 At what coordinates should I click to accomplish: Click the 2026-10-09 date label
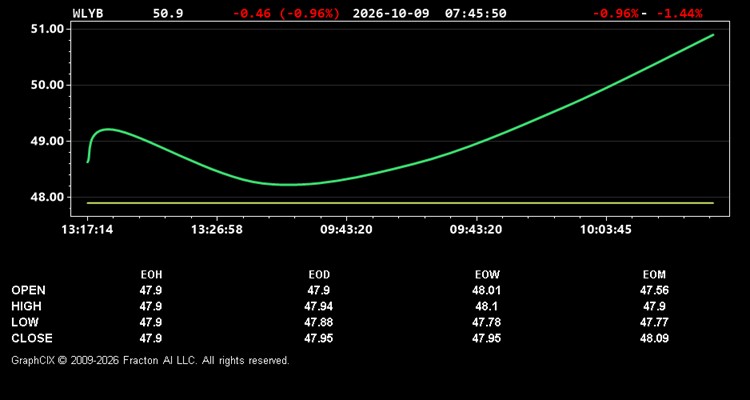pos(392,13)
